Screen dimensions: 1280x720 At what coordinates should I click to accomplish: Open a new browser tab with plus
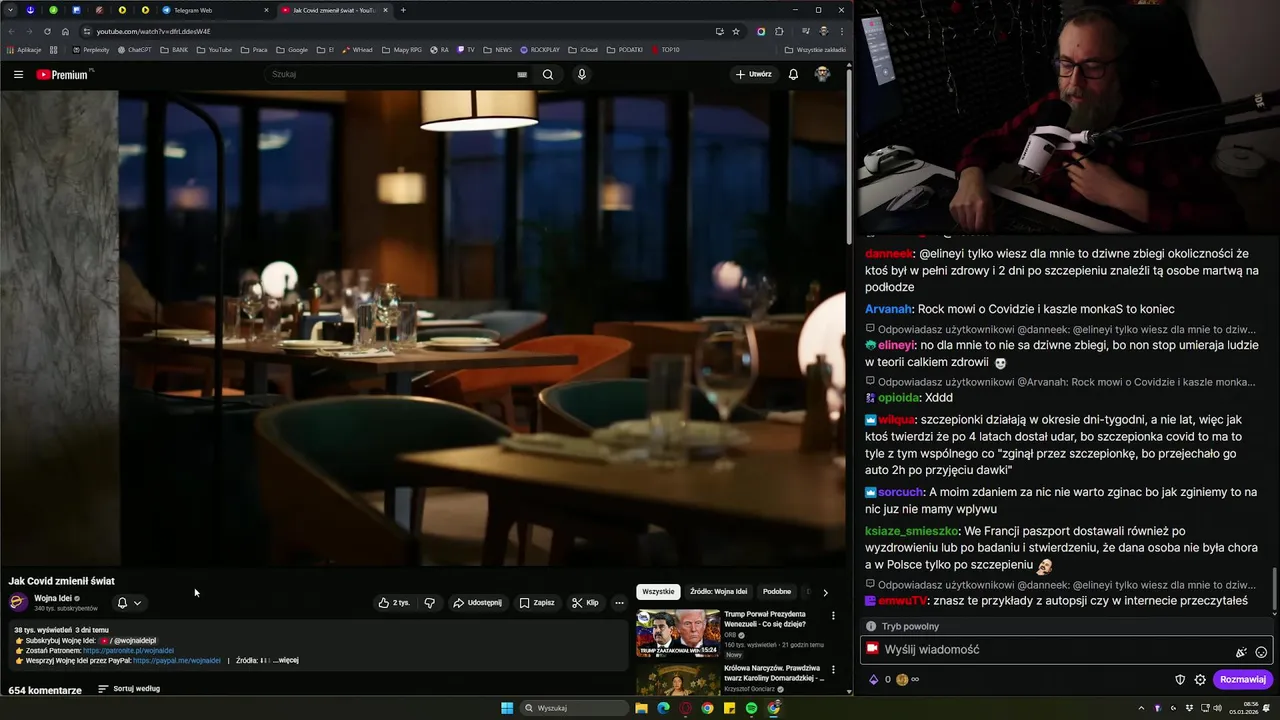tap(403, 10)
